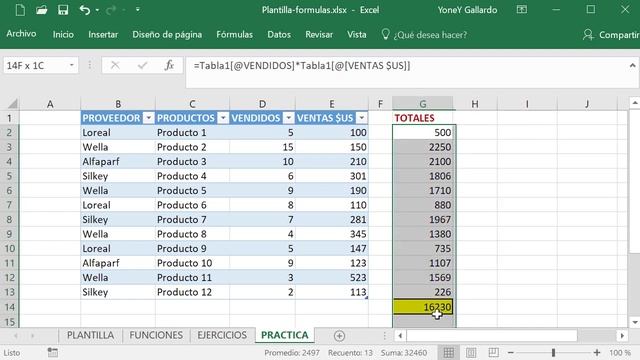Viewport: 640px width, 360px height.
Task: Select the cell containing 2250
Action: point(423,147)
